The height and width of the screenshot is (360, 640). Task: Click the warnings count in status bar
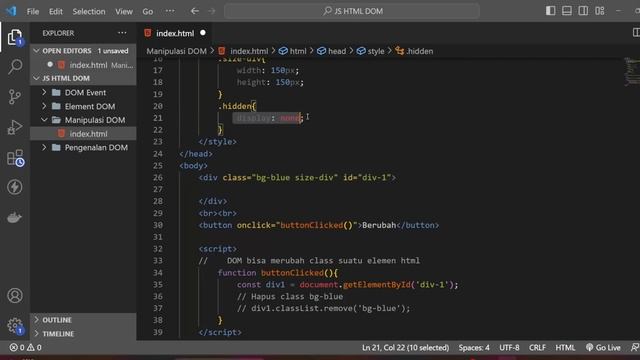pyautogui.click(x=34, y=347)
